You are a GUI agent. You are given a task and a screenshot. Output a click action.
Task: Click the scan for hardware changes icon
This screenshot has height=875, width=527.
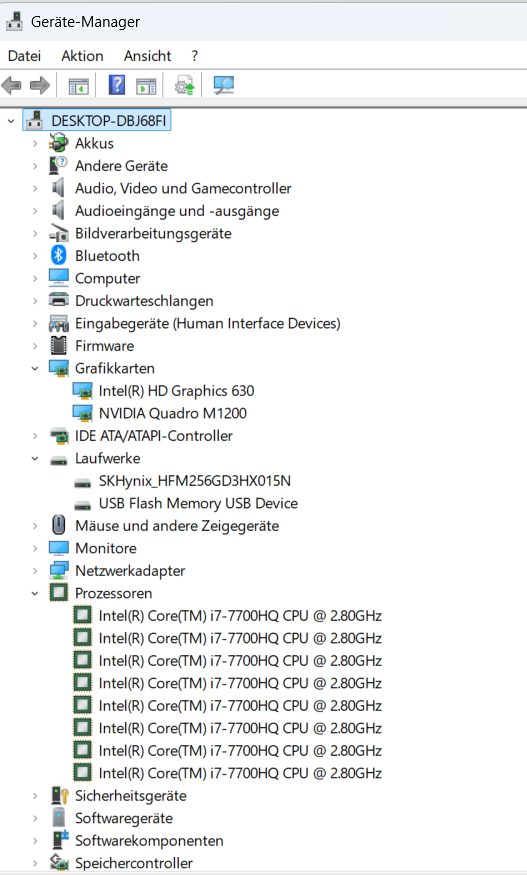tap(224, 85)
